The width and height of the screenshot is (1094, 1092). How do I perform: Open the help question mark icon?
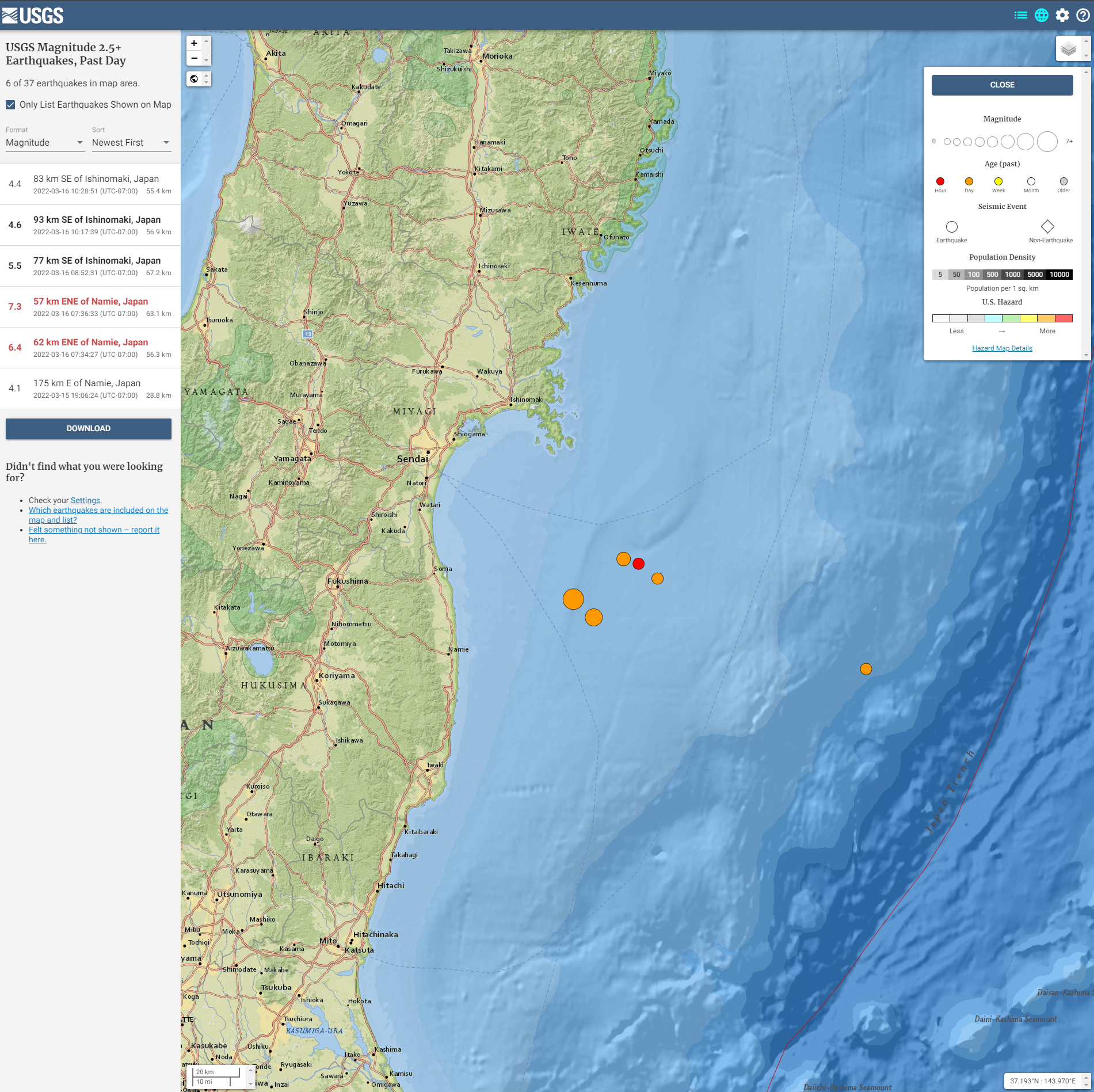point(1082,16)
